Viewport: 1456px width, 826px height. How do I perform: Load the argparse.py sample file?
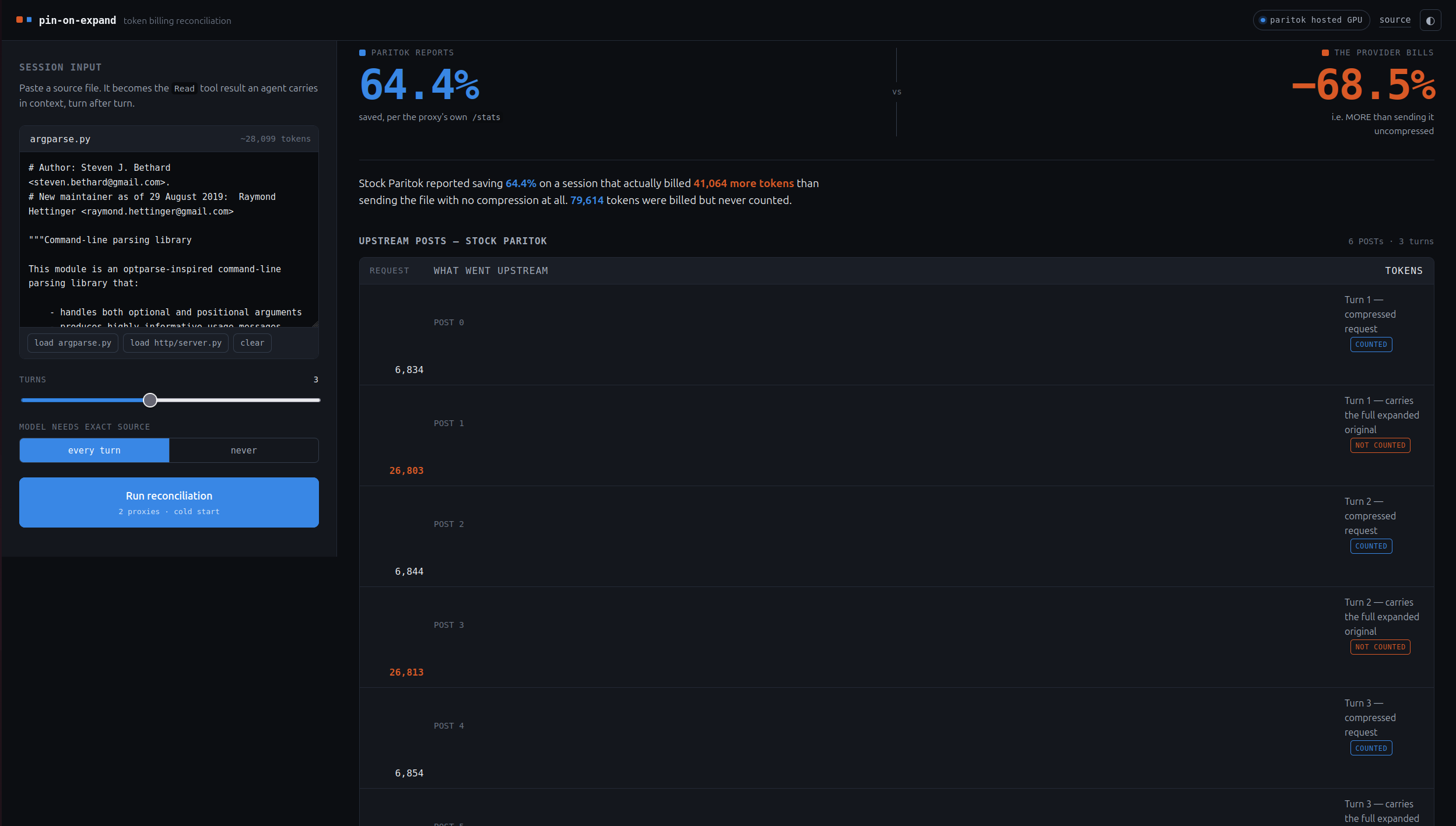click(x=73, y=343)
